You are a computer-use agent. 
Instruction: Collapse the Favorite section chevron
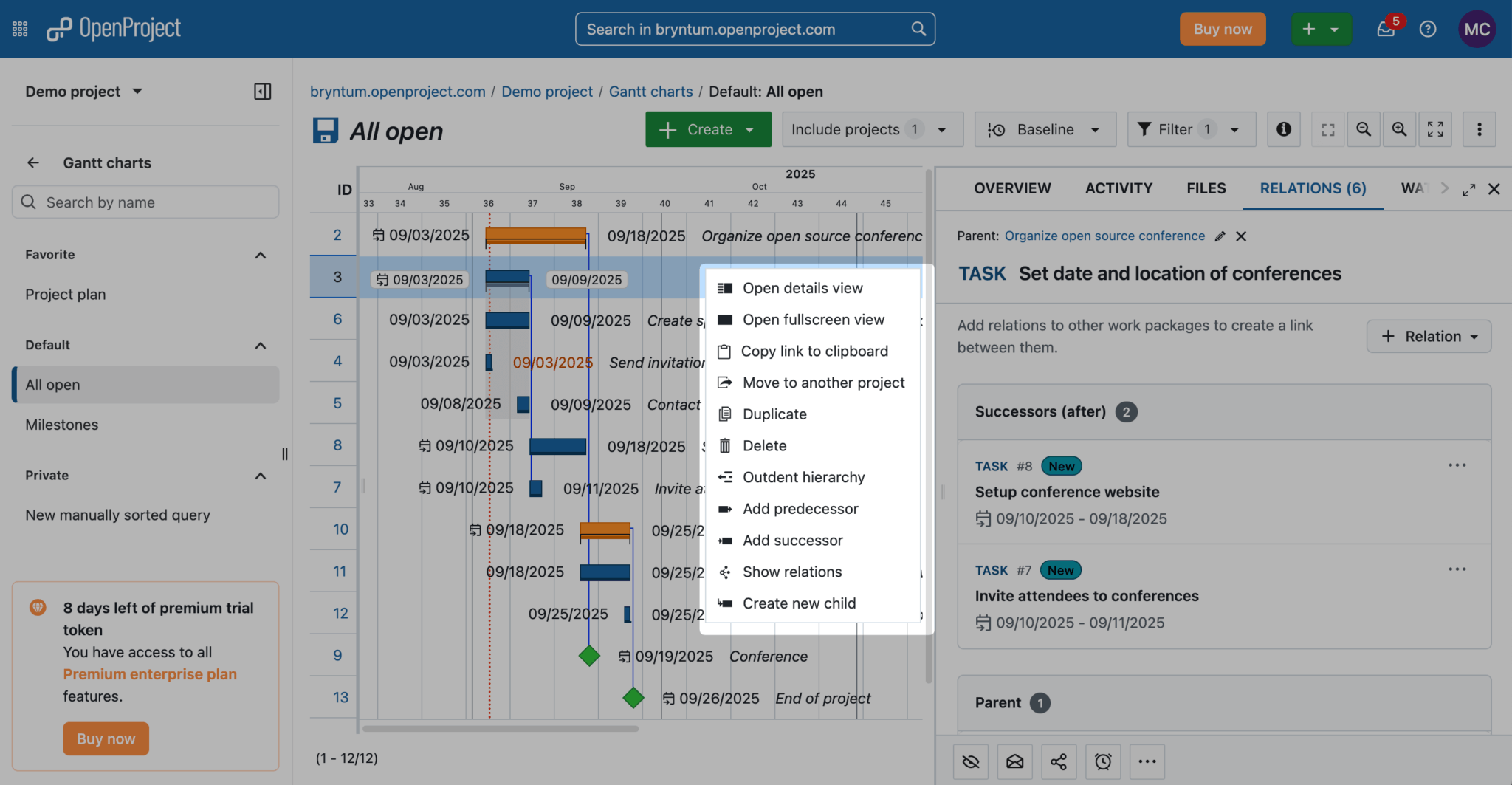click(260, 256)
